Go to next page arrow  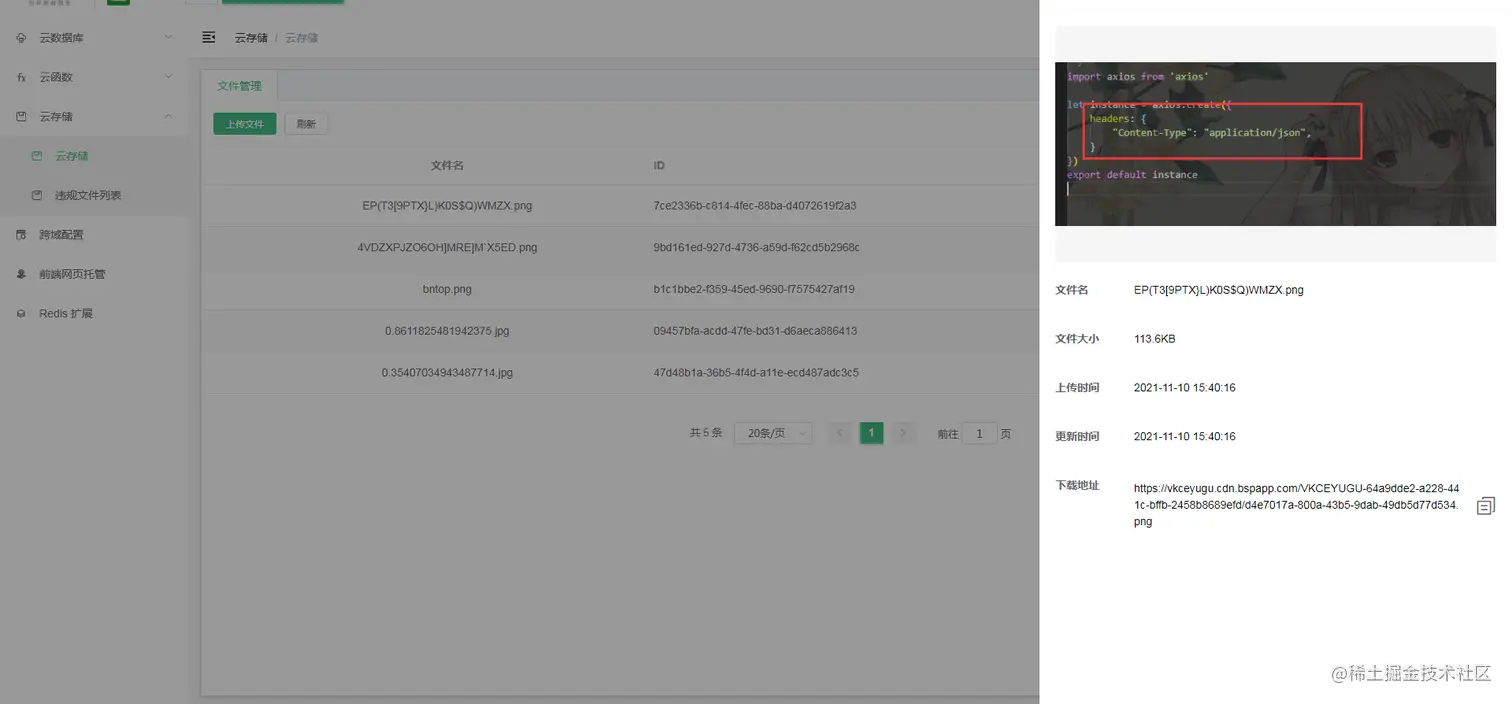tap(903, 433)
